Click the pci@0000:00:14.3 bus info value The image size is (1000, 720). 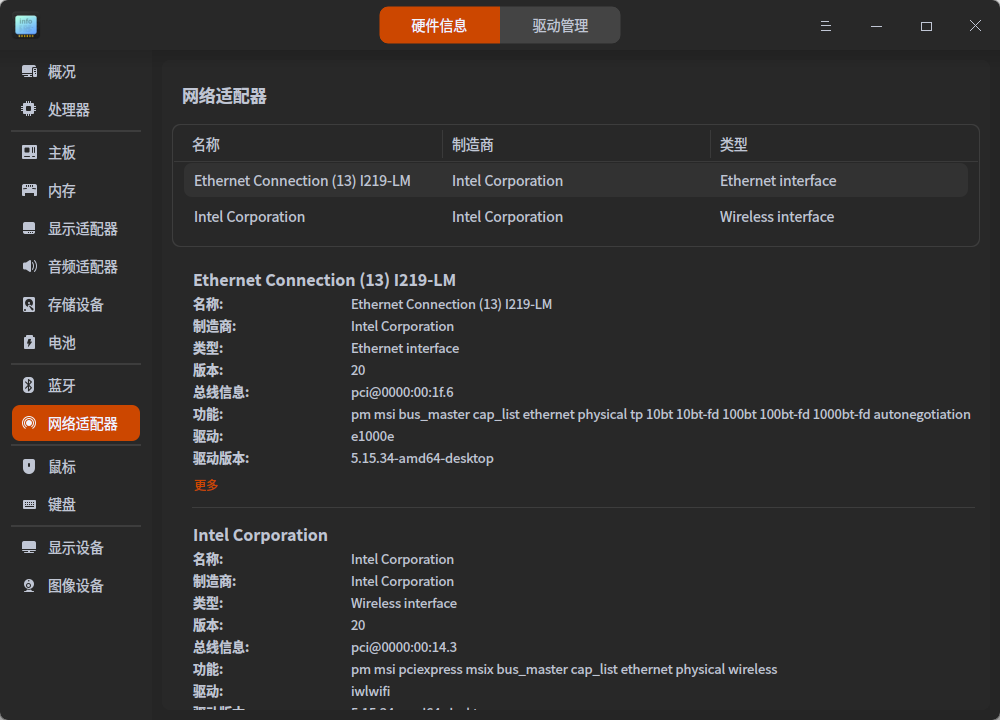404,647
